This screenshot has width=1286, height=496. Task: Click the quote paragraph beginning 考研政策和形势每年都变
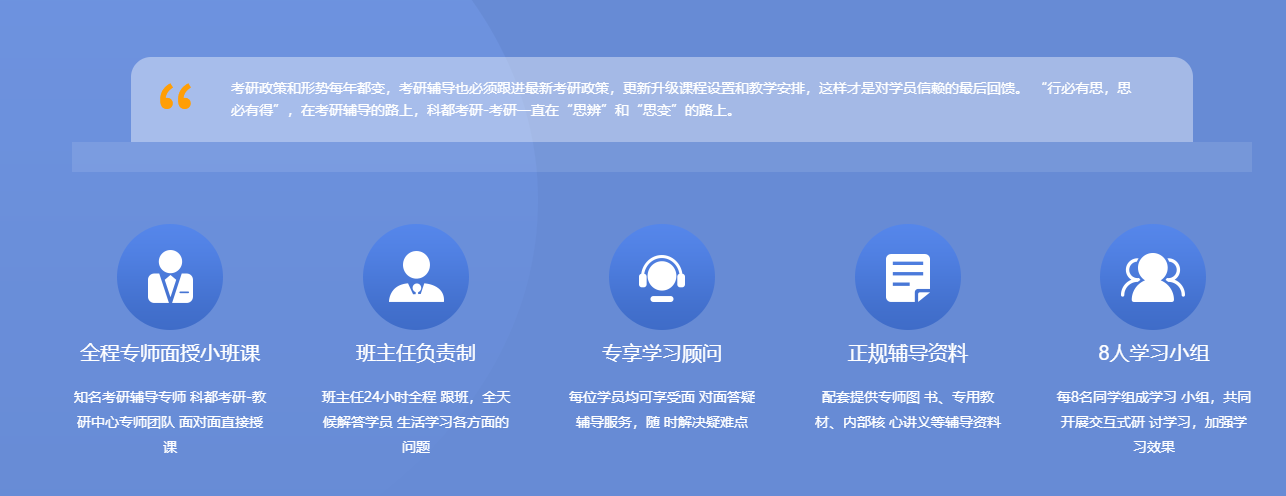[681, 99]
